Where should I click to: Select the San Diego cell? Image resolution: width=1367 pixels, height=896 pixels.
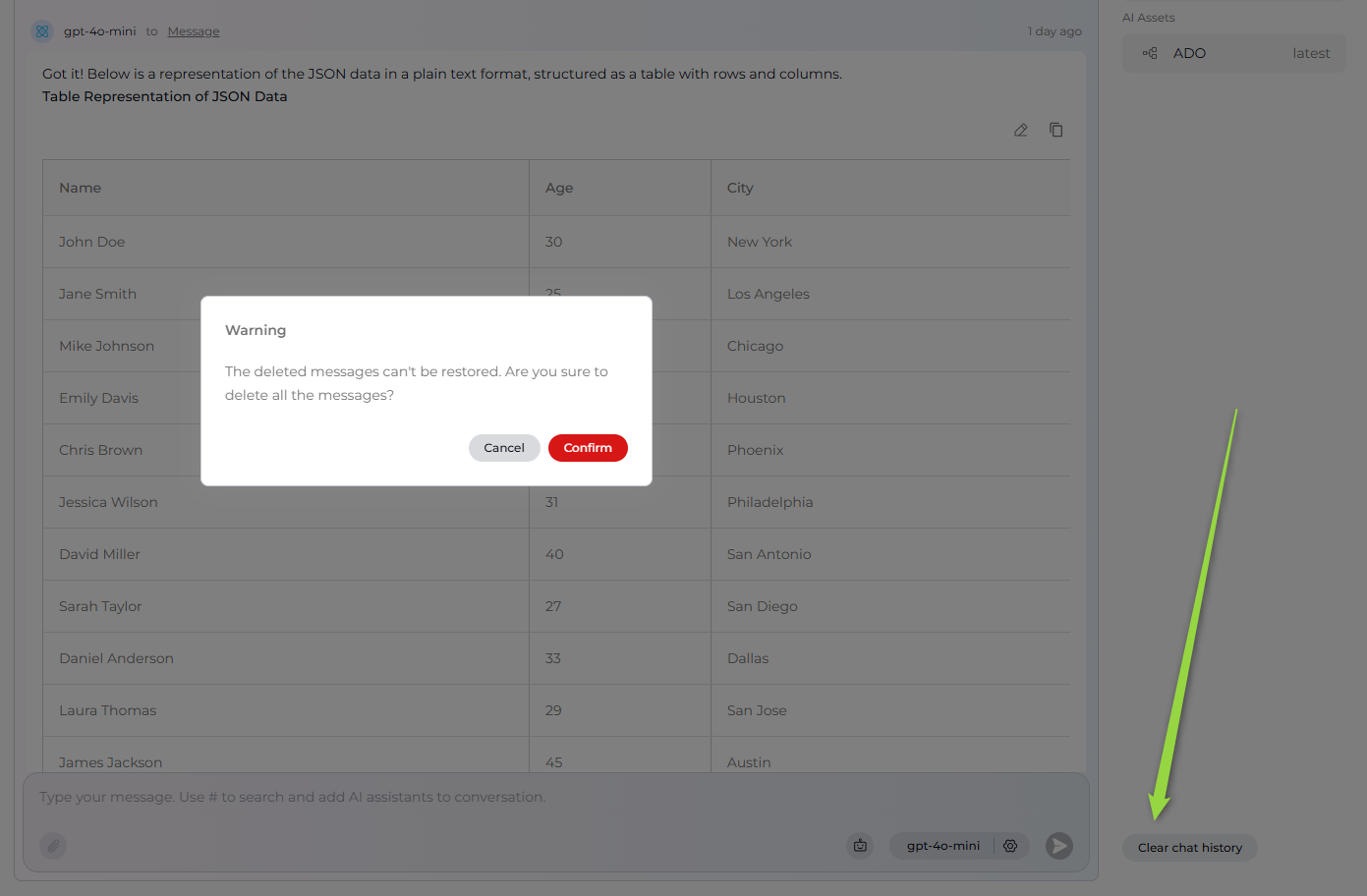pos(890,606)
